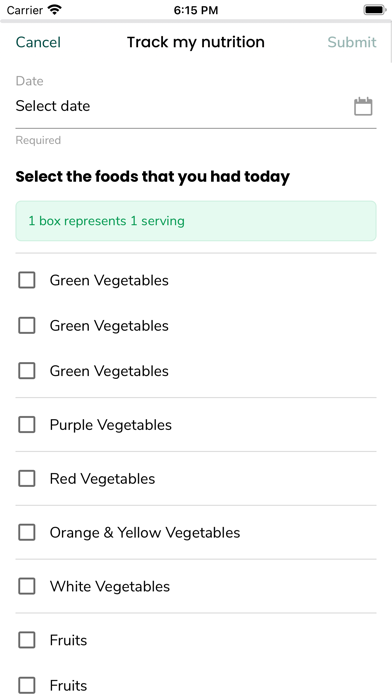Tap the Wi-Fi icon in status bar
Screen dimensions: 392x696
(55, 10)
